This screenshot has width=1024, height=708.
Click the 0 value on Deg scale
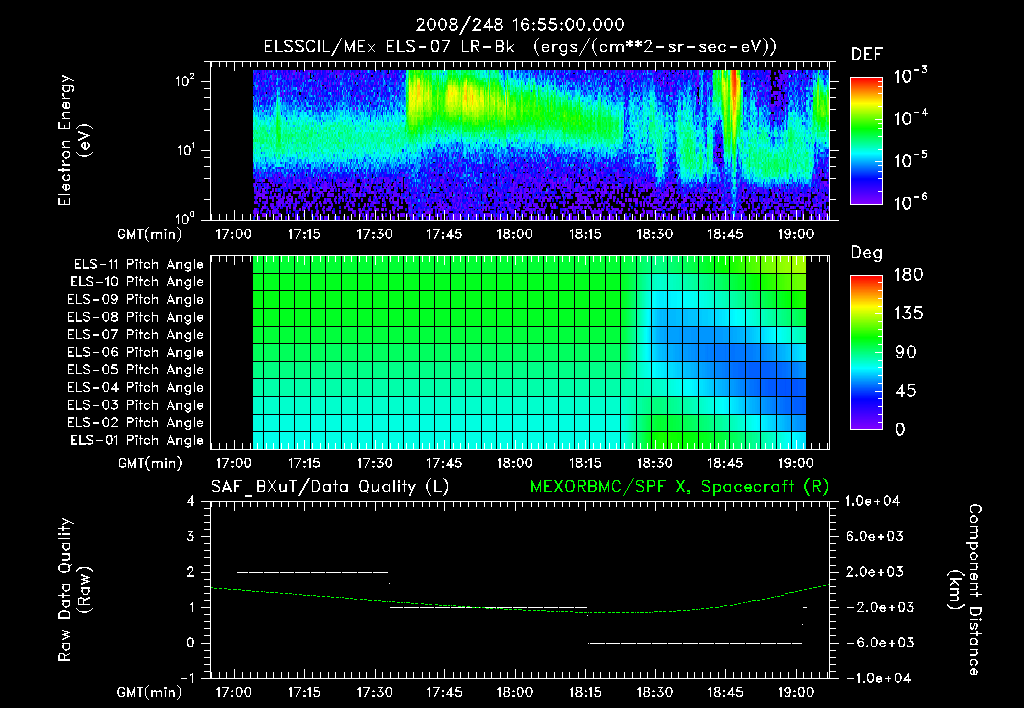[901, 429]
